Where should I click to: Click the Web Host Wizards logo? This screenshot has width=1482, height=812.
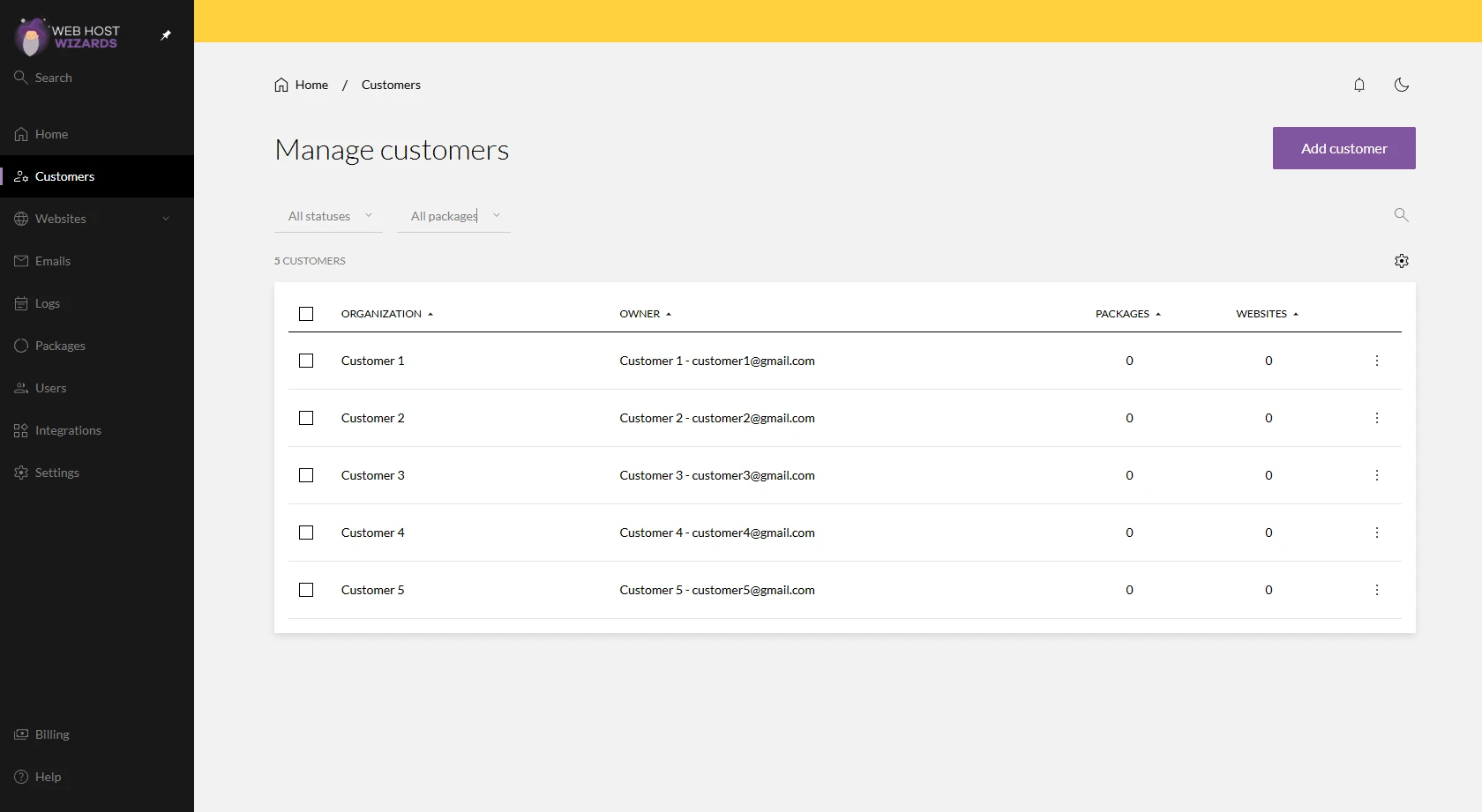[x=67, y=37]
